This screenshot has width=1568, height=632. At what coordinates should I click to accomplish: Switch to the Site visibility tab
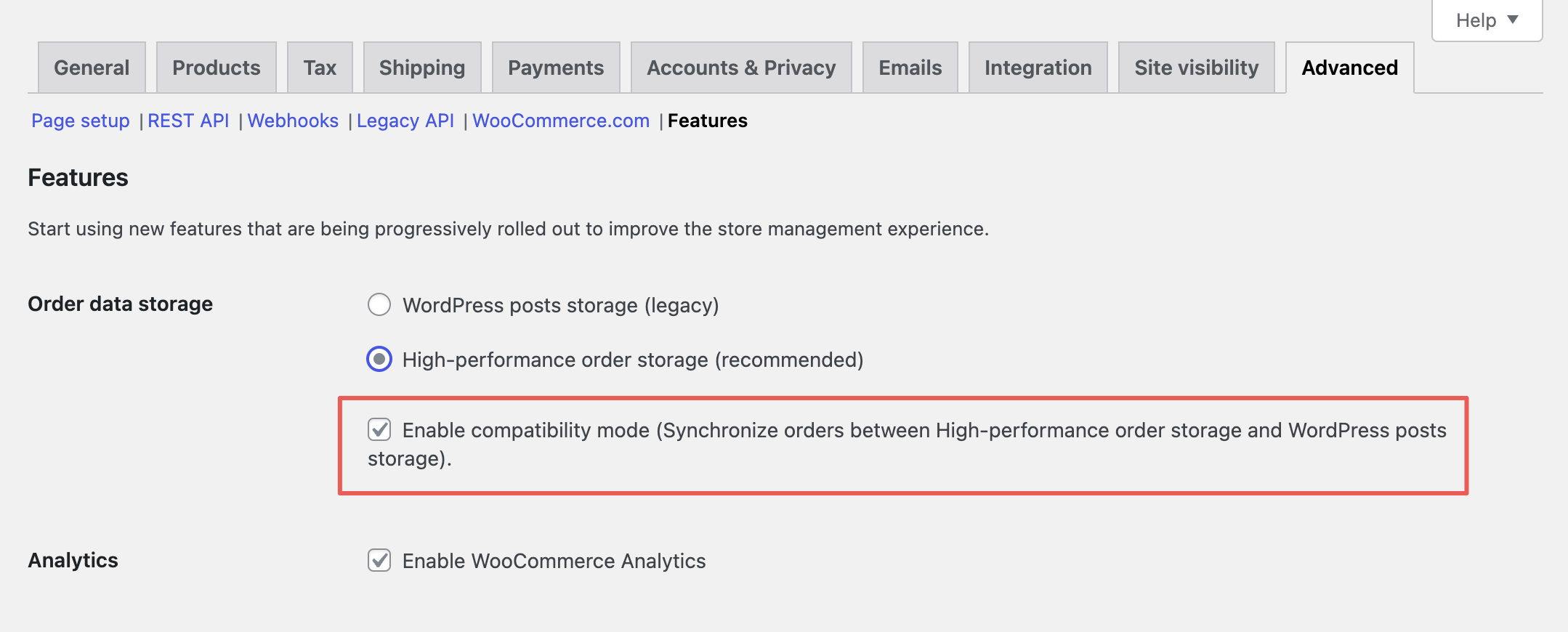(x=1196, y=67)
